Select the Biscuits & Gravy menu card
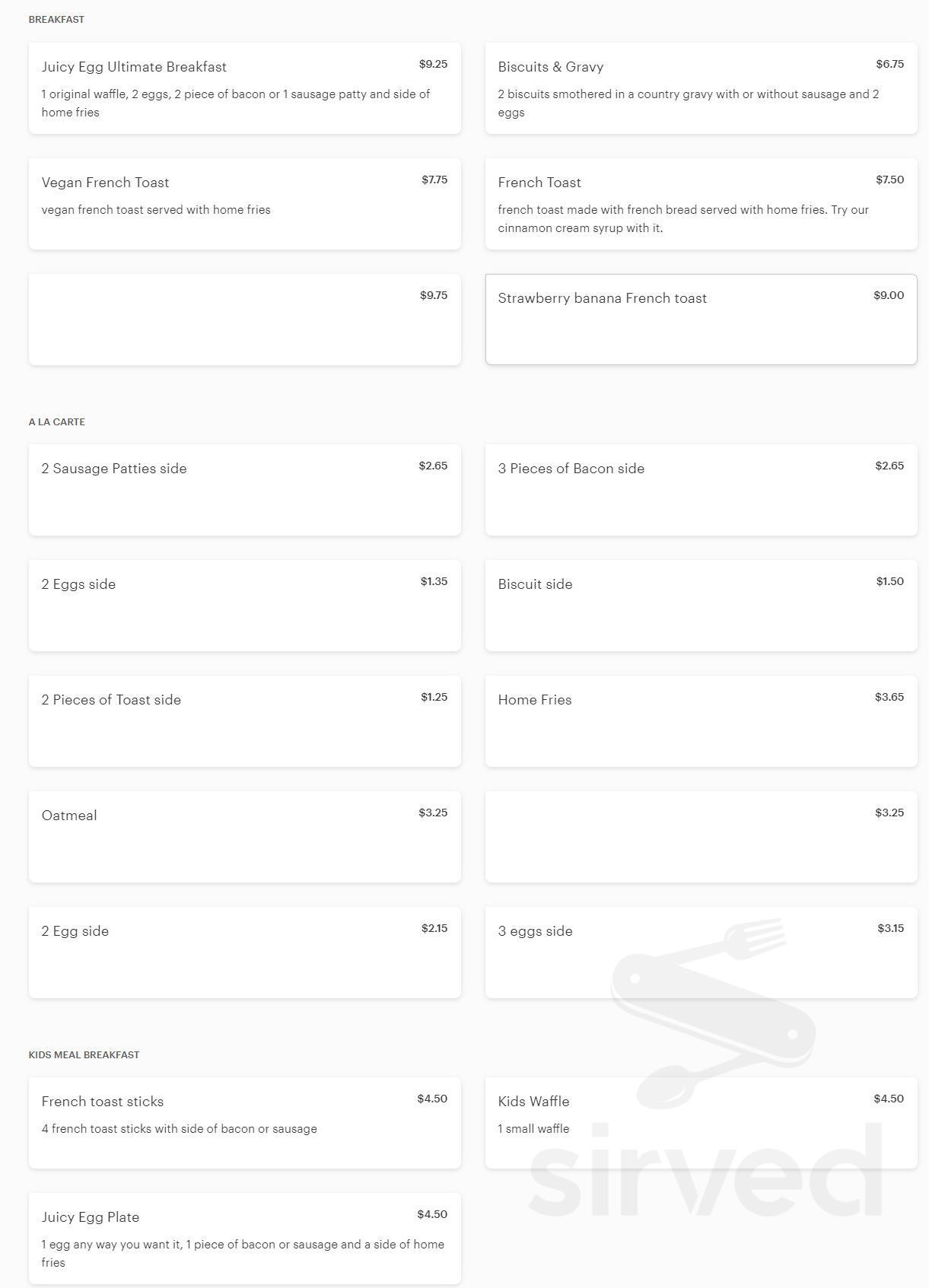Screen dimensions: 929x1288 coord(701,88)
